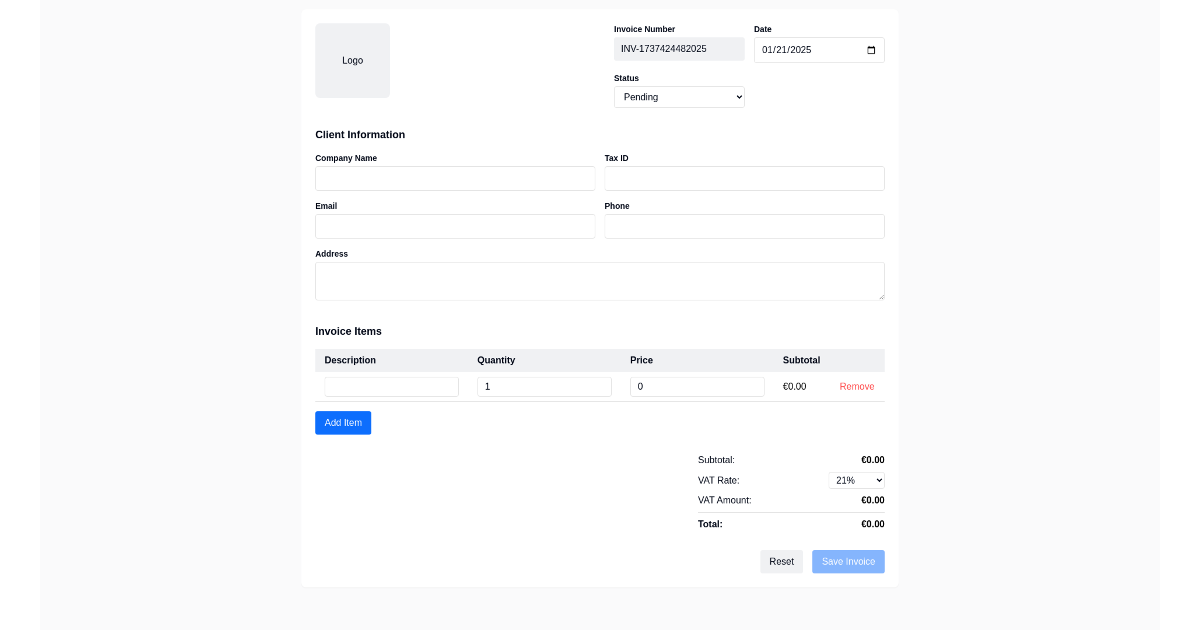Select the Quantity field showing 1
Image resolution: width=1200 pixels, height=630 pixels.
[x=544, y=386]
